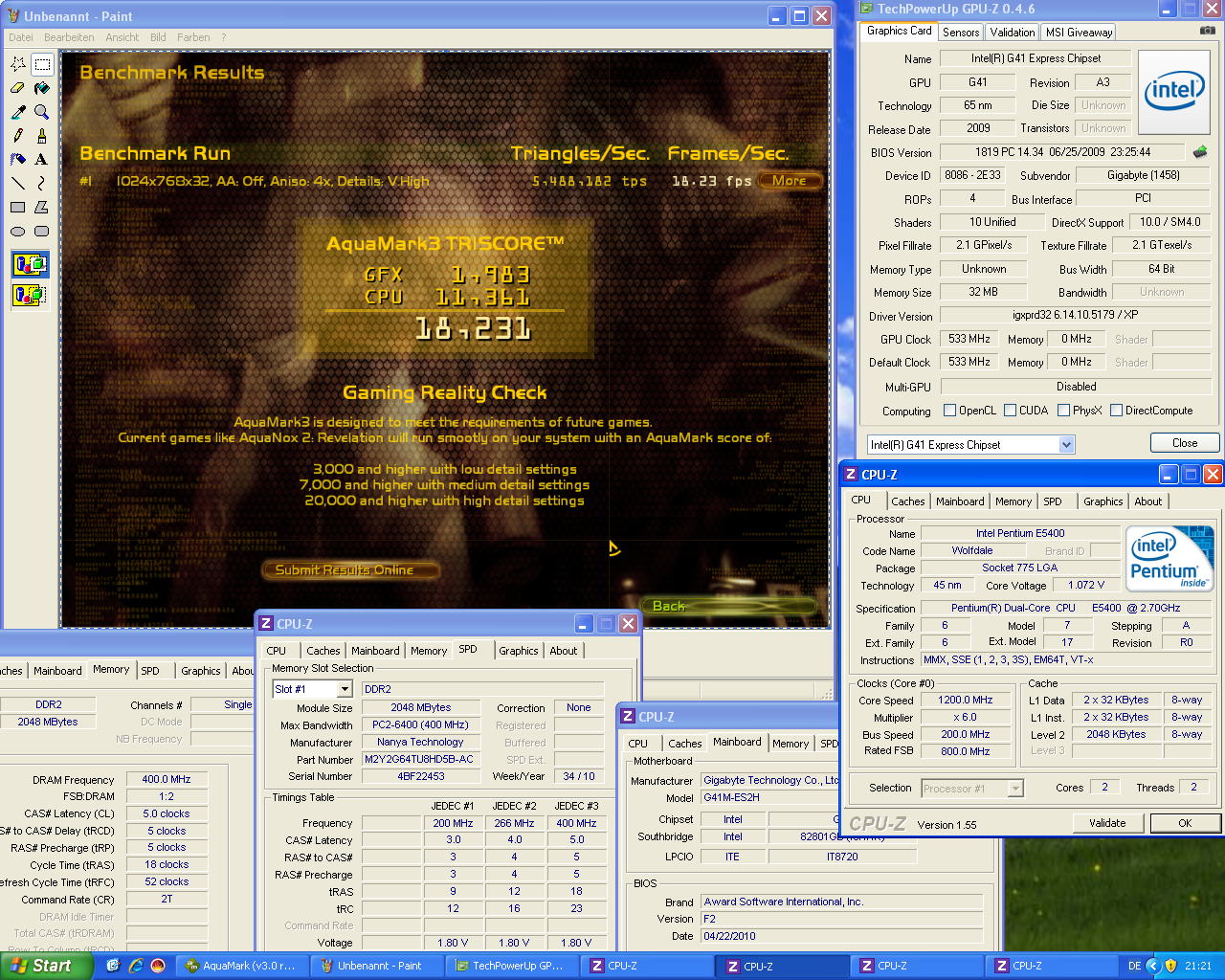Select the Pencil tool in Paint
This screenshot has width=1225, height=980.
tap(18, 136)
